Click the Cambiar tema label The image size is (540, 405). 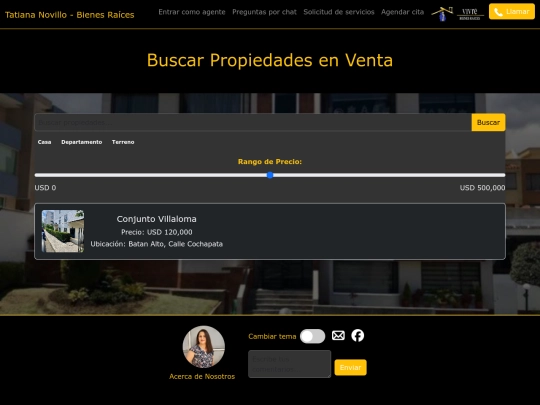click(x=272, y=336)
